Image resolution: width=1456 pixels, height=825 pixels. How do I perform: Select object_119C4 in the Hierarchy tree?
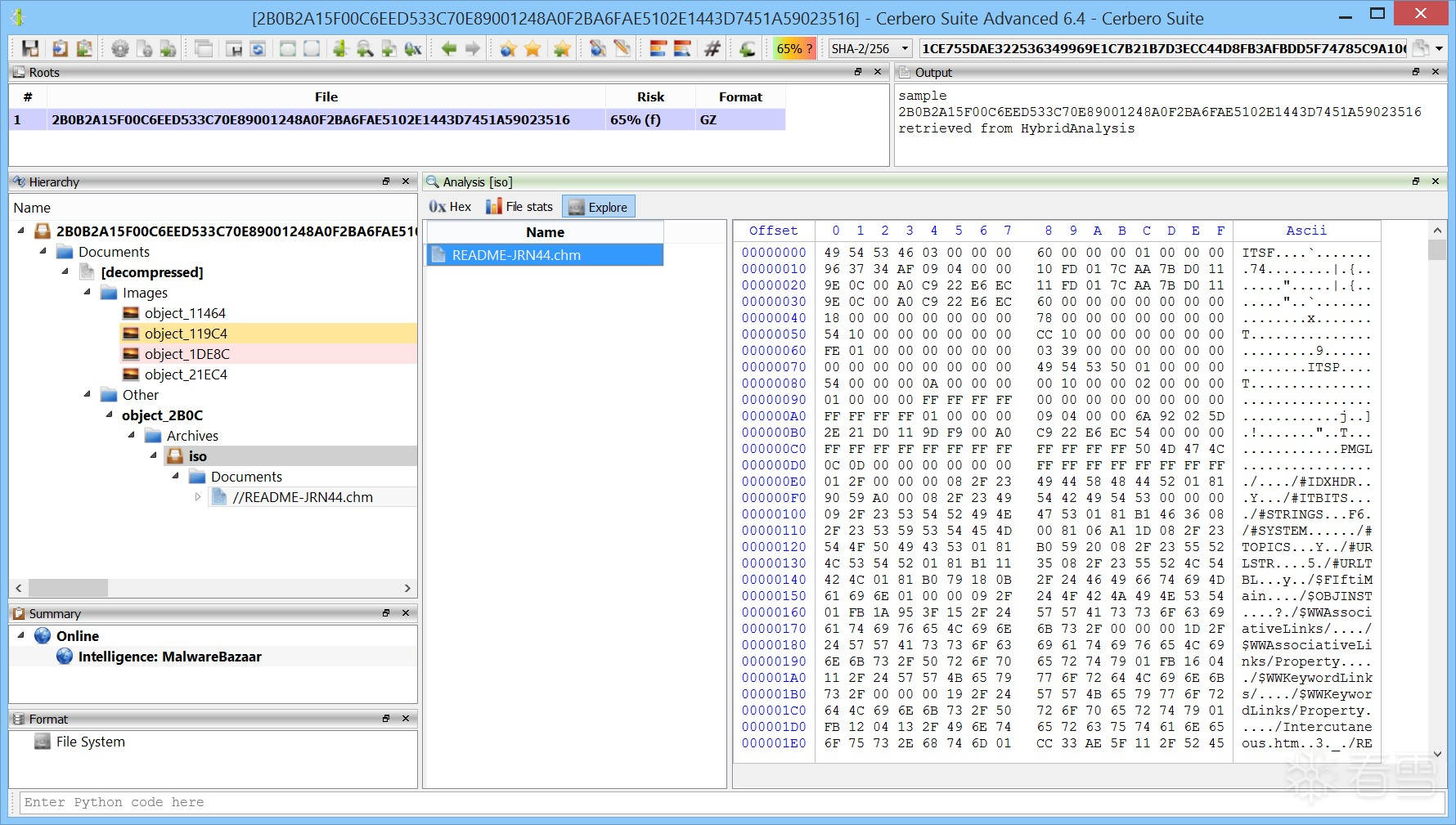coord(186,334)
